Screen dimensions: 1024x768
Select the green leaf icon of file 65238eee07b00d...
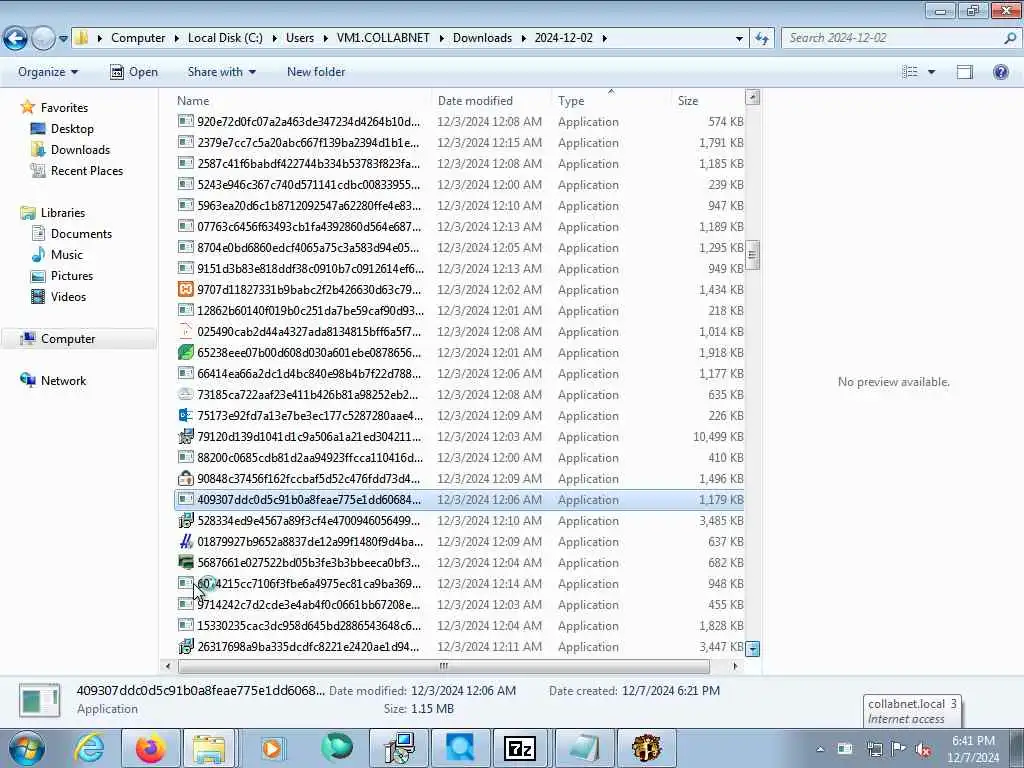(x=185, y=353)
